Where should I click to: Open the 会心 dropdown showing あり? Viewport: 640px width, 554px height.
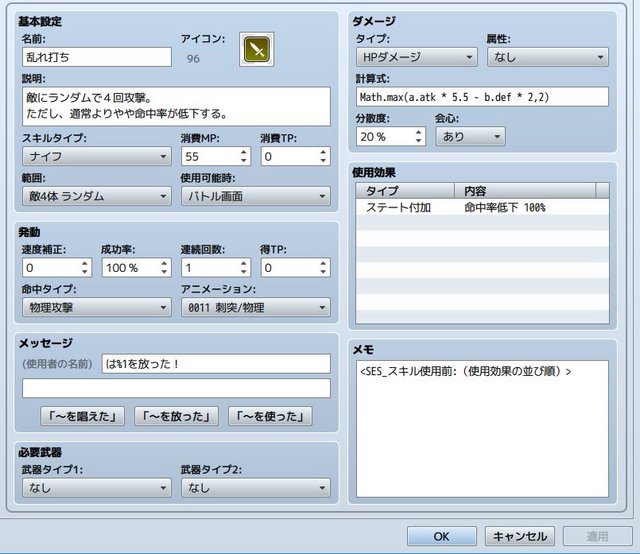(470, 136)
